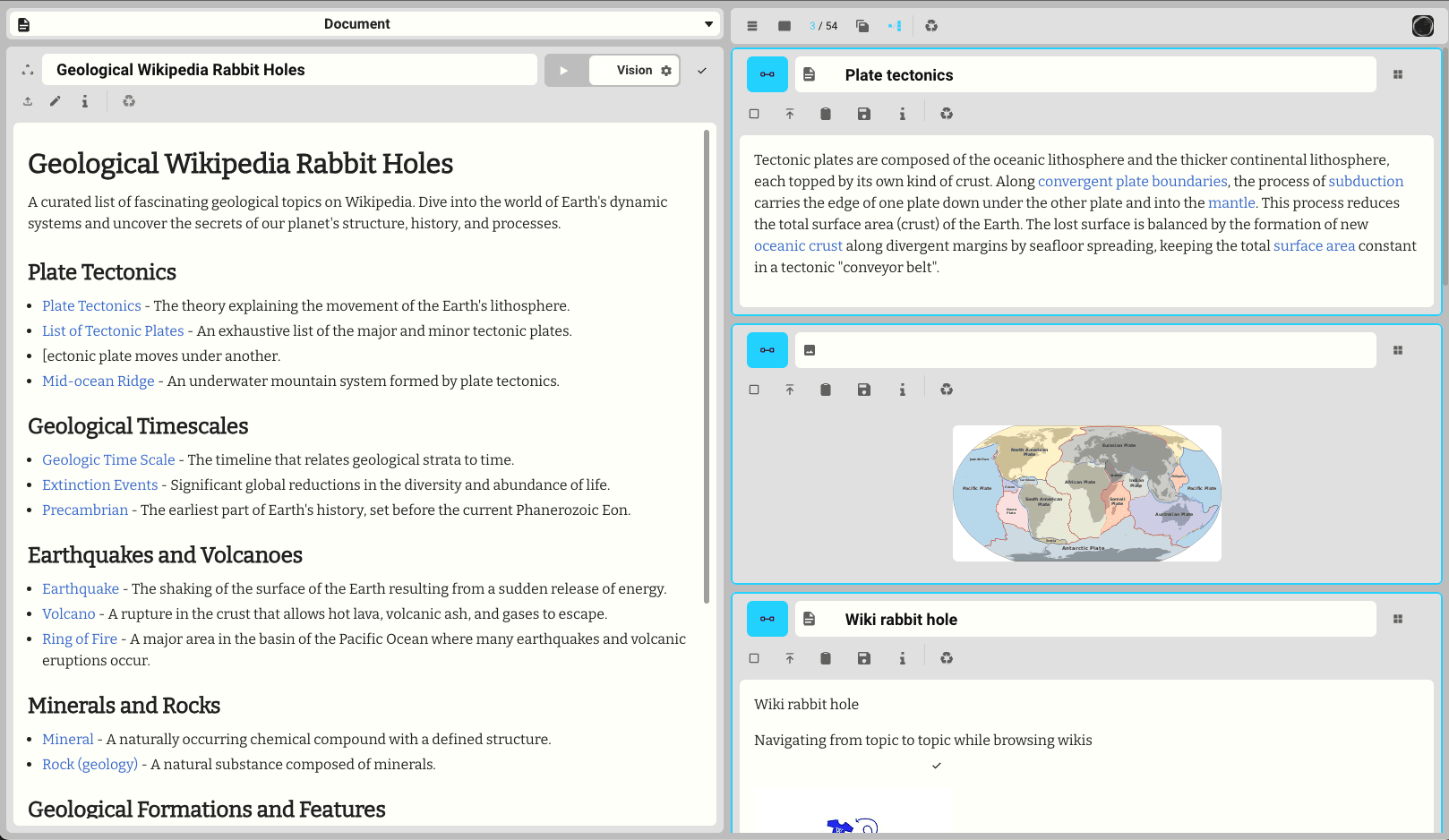Viewport: 1449px width, 840px height.
Task: Open the dark circular profile avatar
Action: pyautogui.click(x=1423, y=26)
